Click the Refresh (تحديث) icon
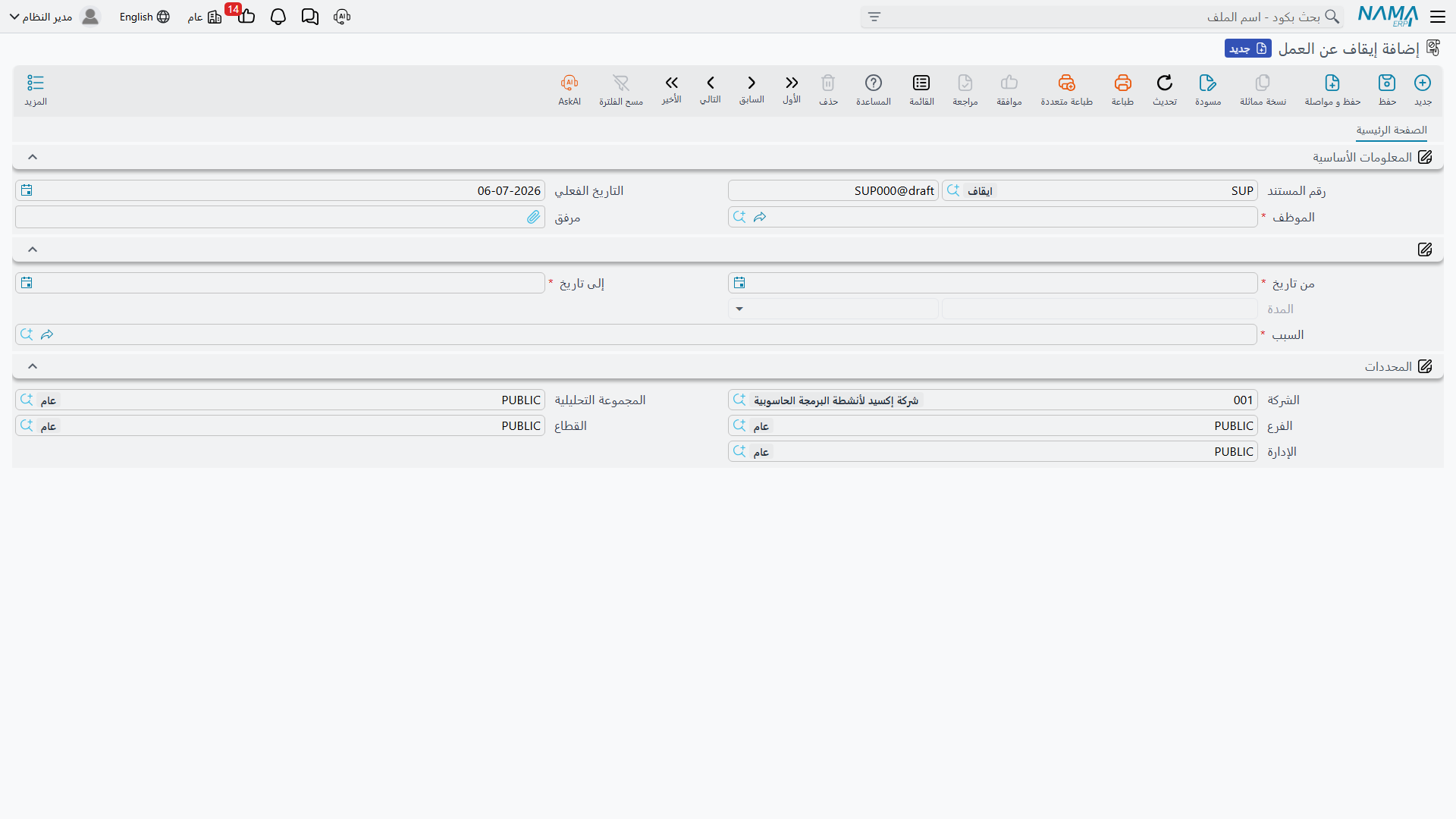1456x819 pixels. click(1165, 83)
